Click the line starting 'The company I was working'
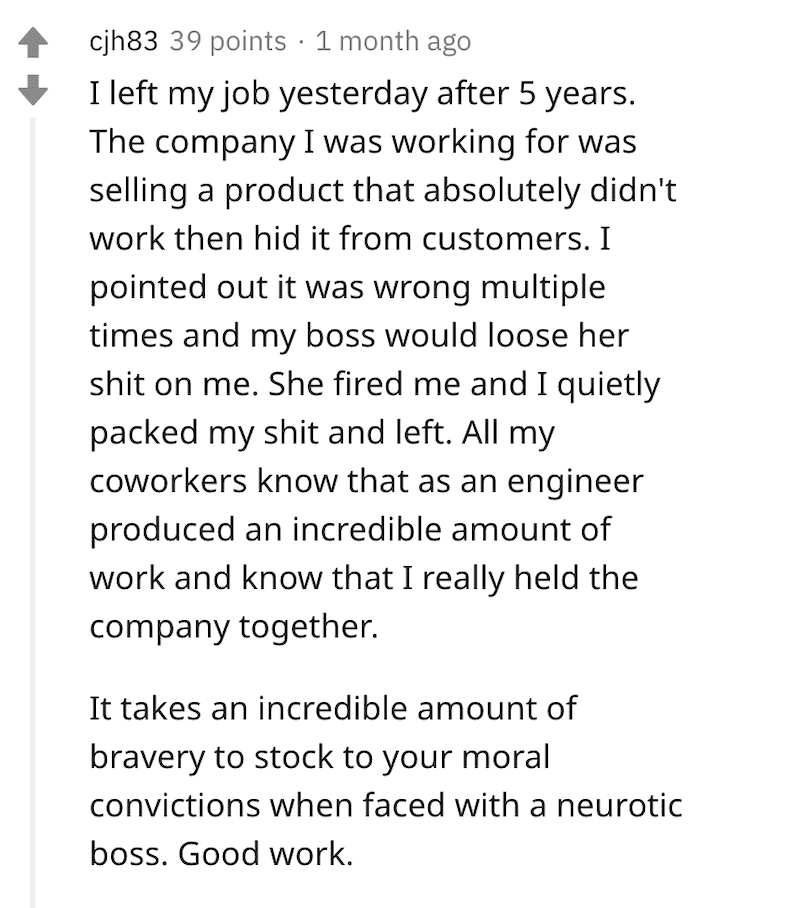Viewport: 800px width, 908px height. tap(363, 142)
